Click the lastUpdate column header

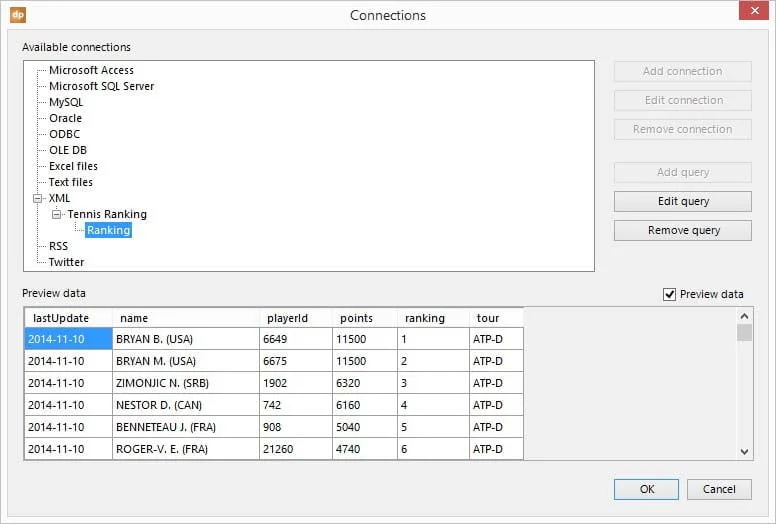68,318
